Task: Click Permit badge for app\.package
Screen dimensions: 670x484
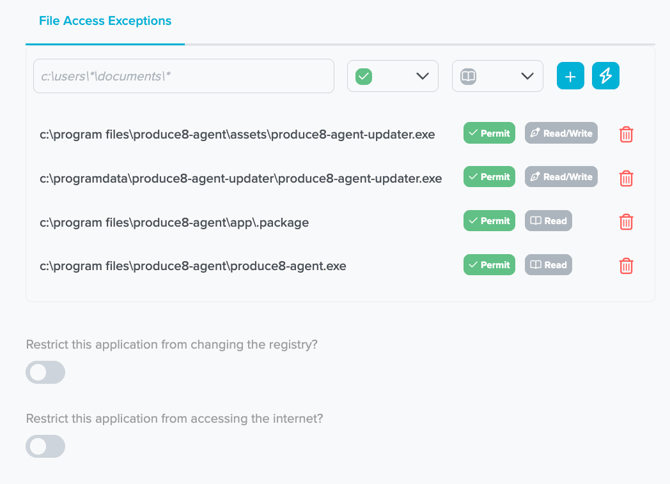Action: point(489,221)
